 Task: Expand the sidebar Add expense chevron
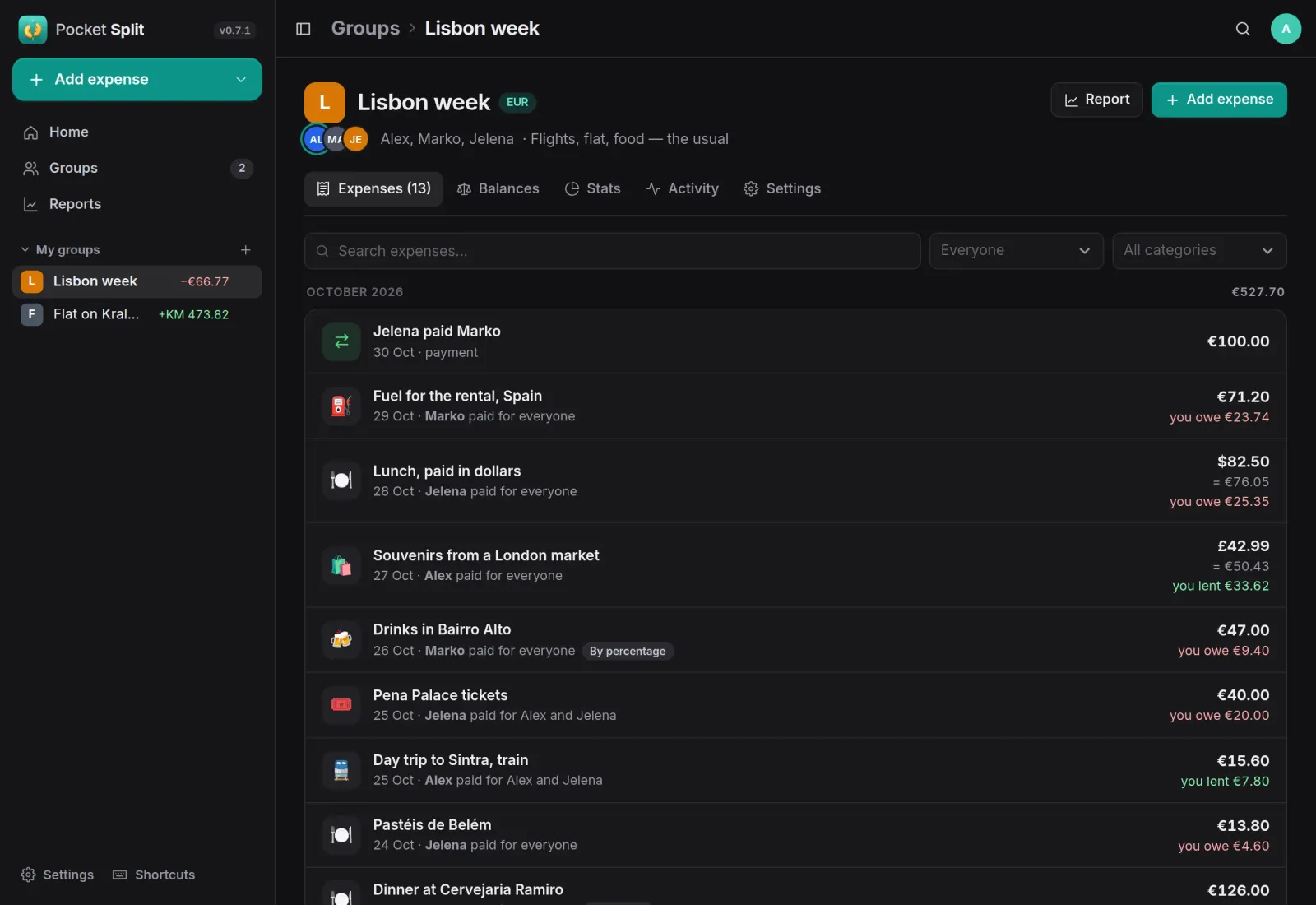tap(241, 80)
